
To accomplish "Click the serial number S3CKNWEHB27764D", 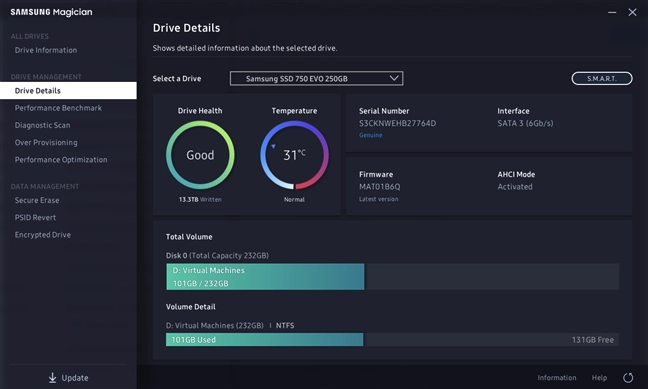I will pos(398,123).
